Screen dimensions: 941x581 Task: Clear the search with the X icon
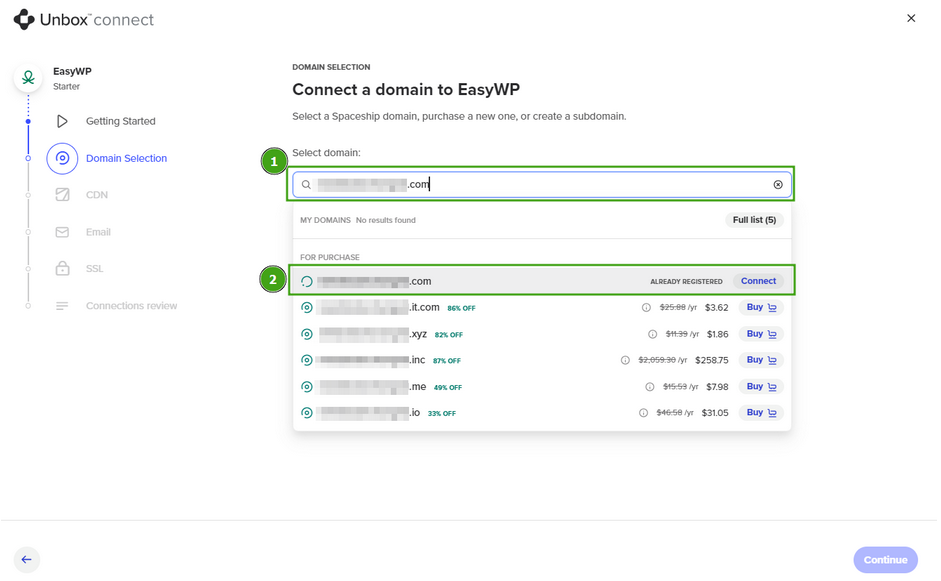point(778,184)
